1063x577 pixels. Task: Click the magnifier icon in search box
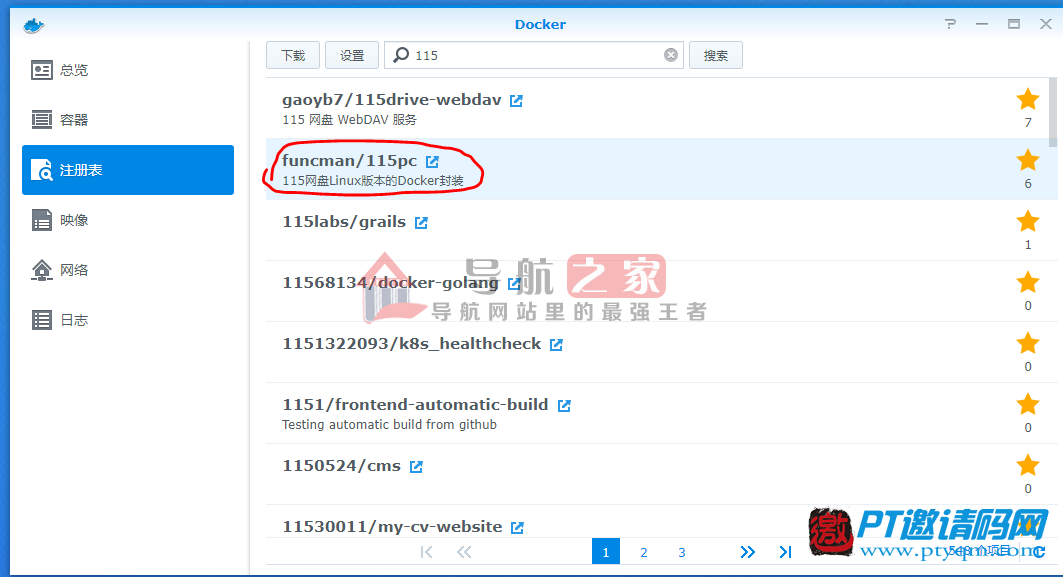[x=401, y=55]
